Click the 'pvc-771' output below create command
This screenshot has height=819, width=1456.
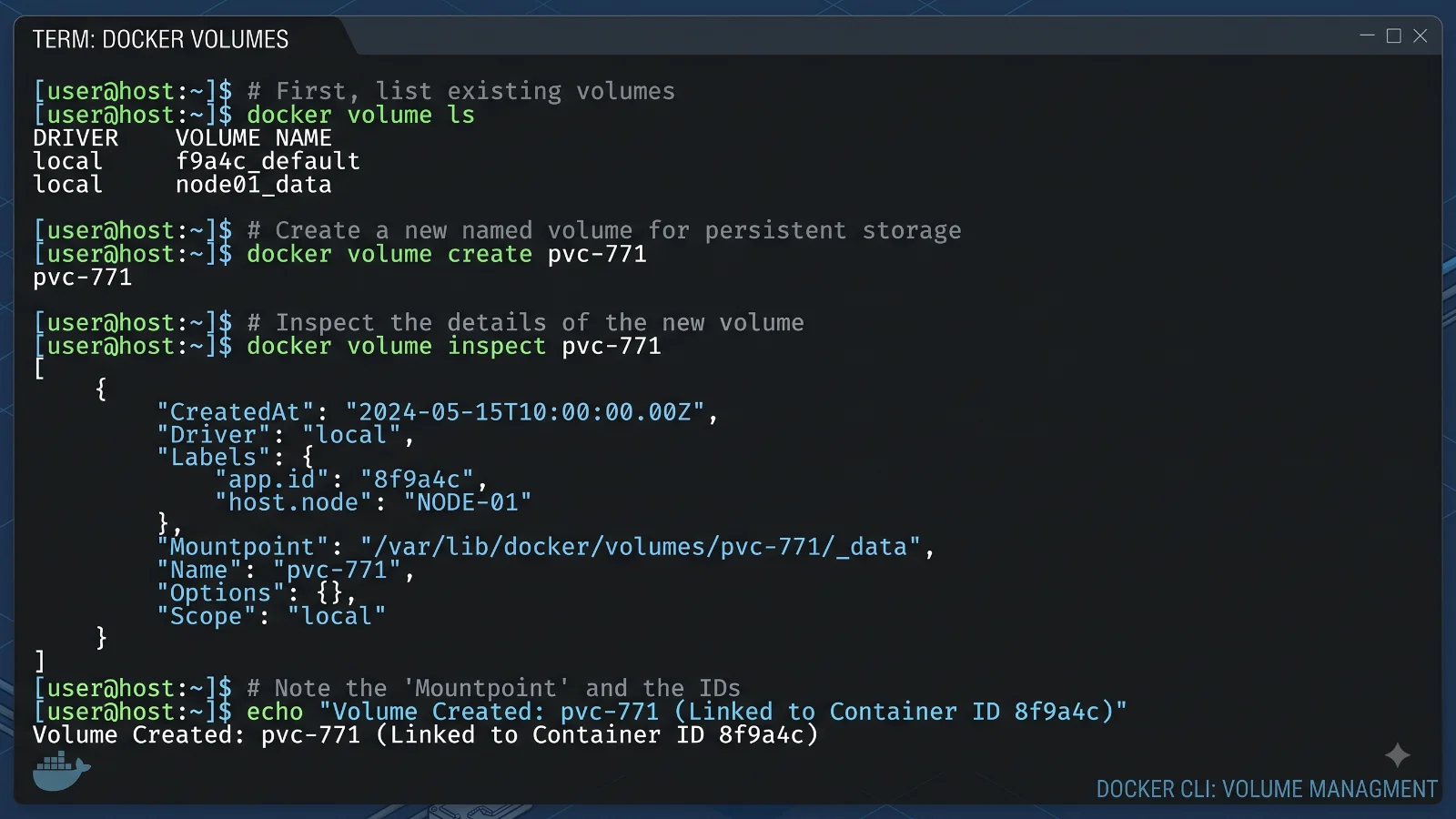point(83,278)
